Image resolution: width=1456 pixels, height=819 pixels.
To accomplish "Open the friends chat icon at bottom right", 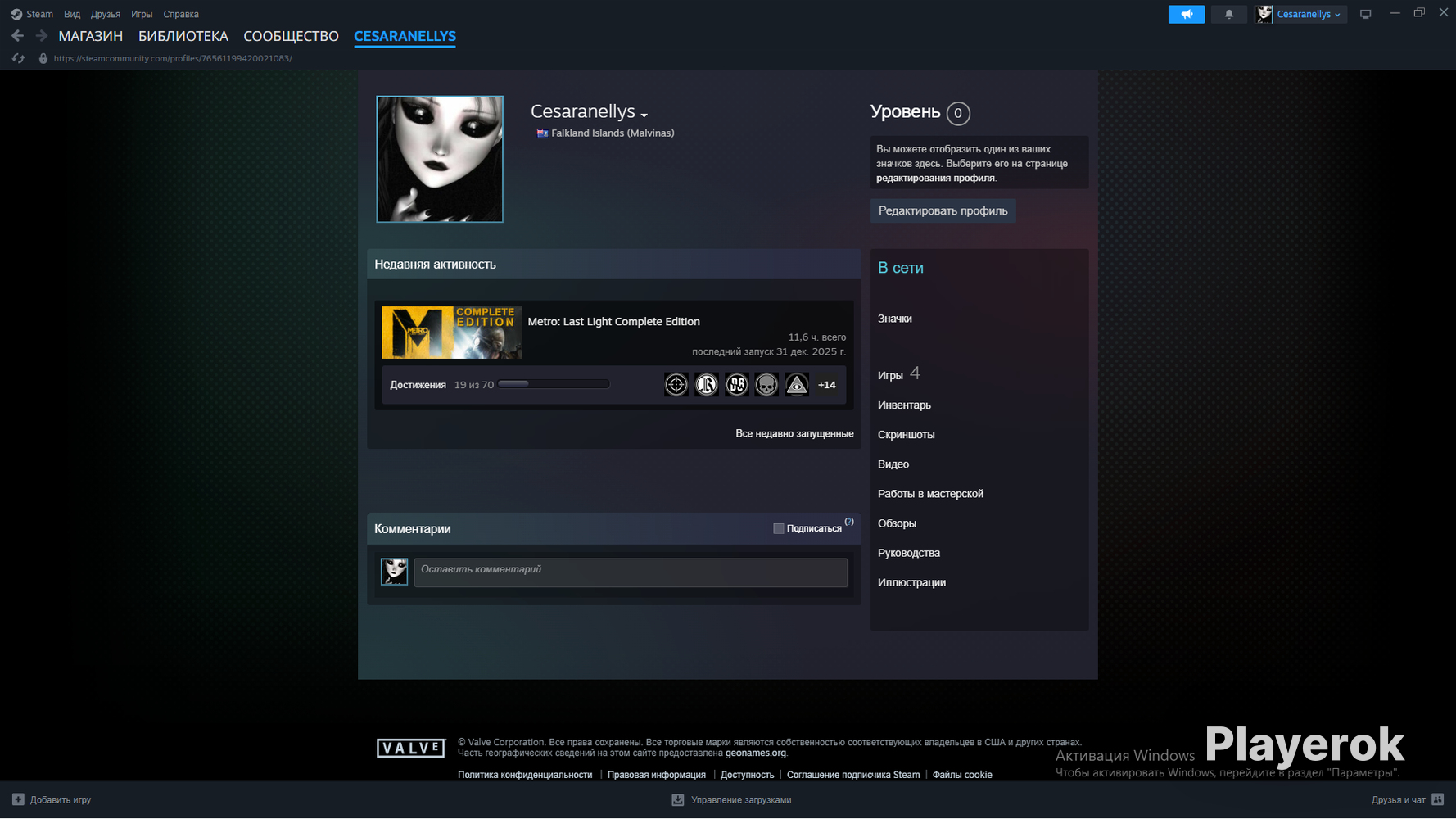I will click(x=1438, y=799).
